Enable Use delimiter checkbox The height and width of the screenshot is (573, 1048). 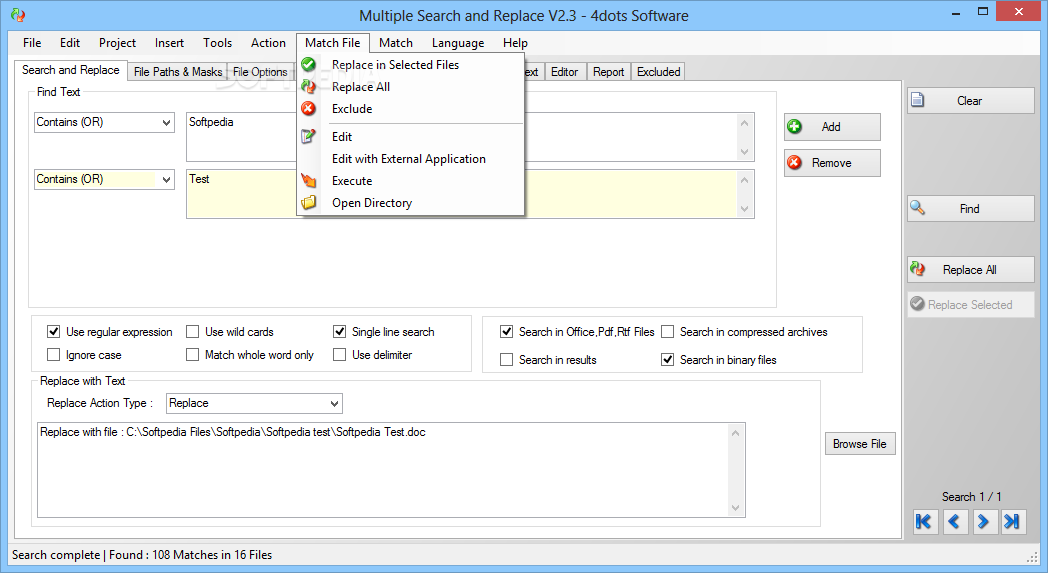340,354
